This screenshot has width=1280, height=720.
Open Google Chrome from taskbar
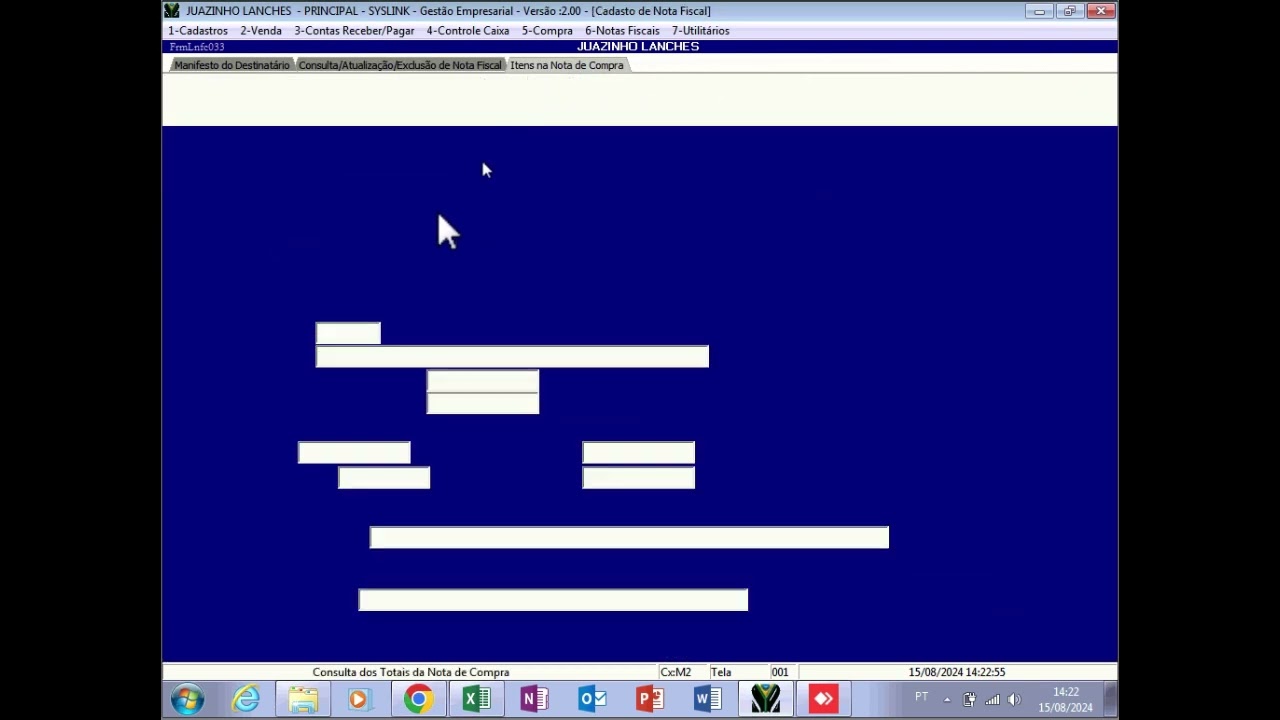[x=418, y=699]
